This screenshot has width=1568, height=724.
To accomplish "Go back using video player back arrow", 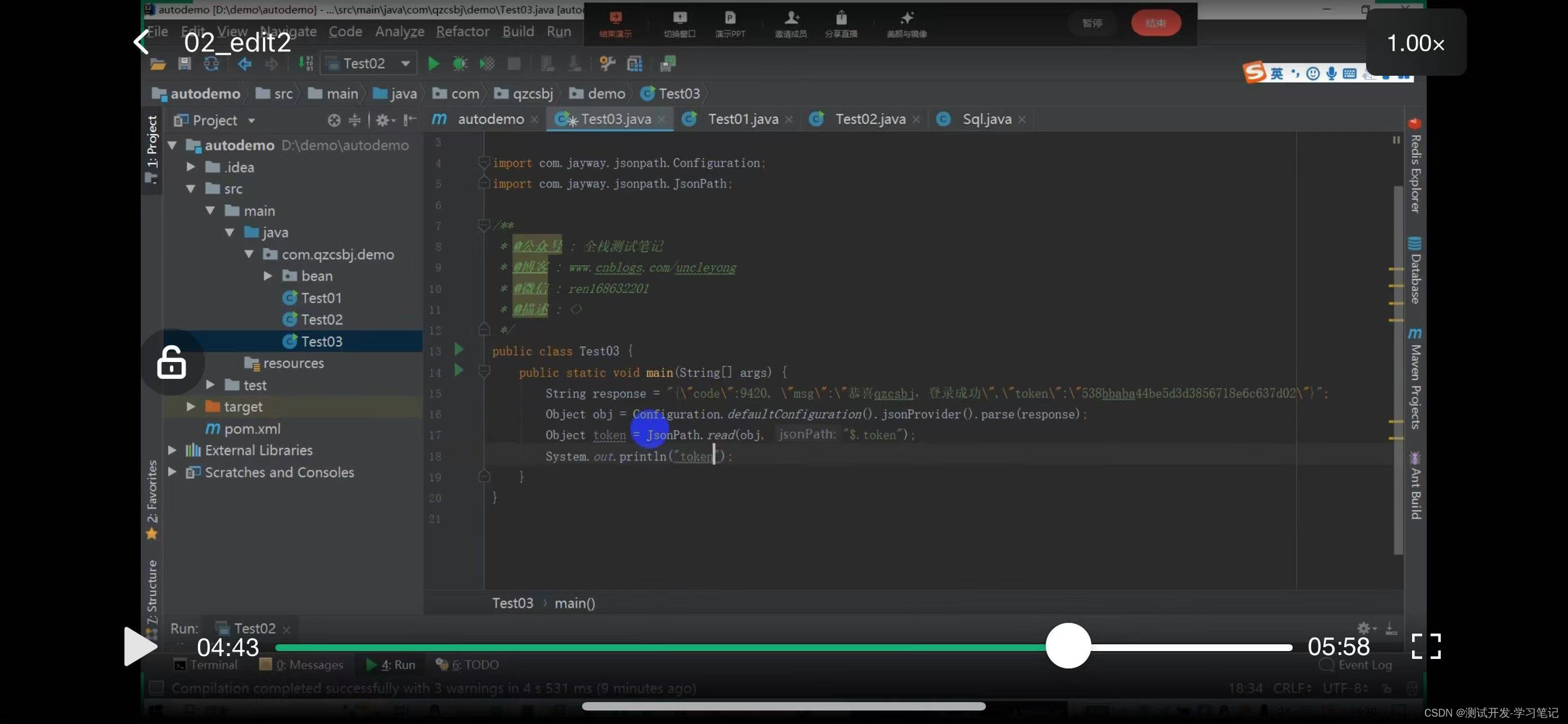I will pyautogui.click(x=141, y=42).
